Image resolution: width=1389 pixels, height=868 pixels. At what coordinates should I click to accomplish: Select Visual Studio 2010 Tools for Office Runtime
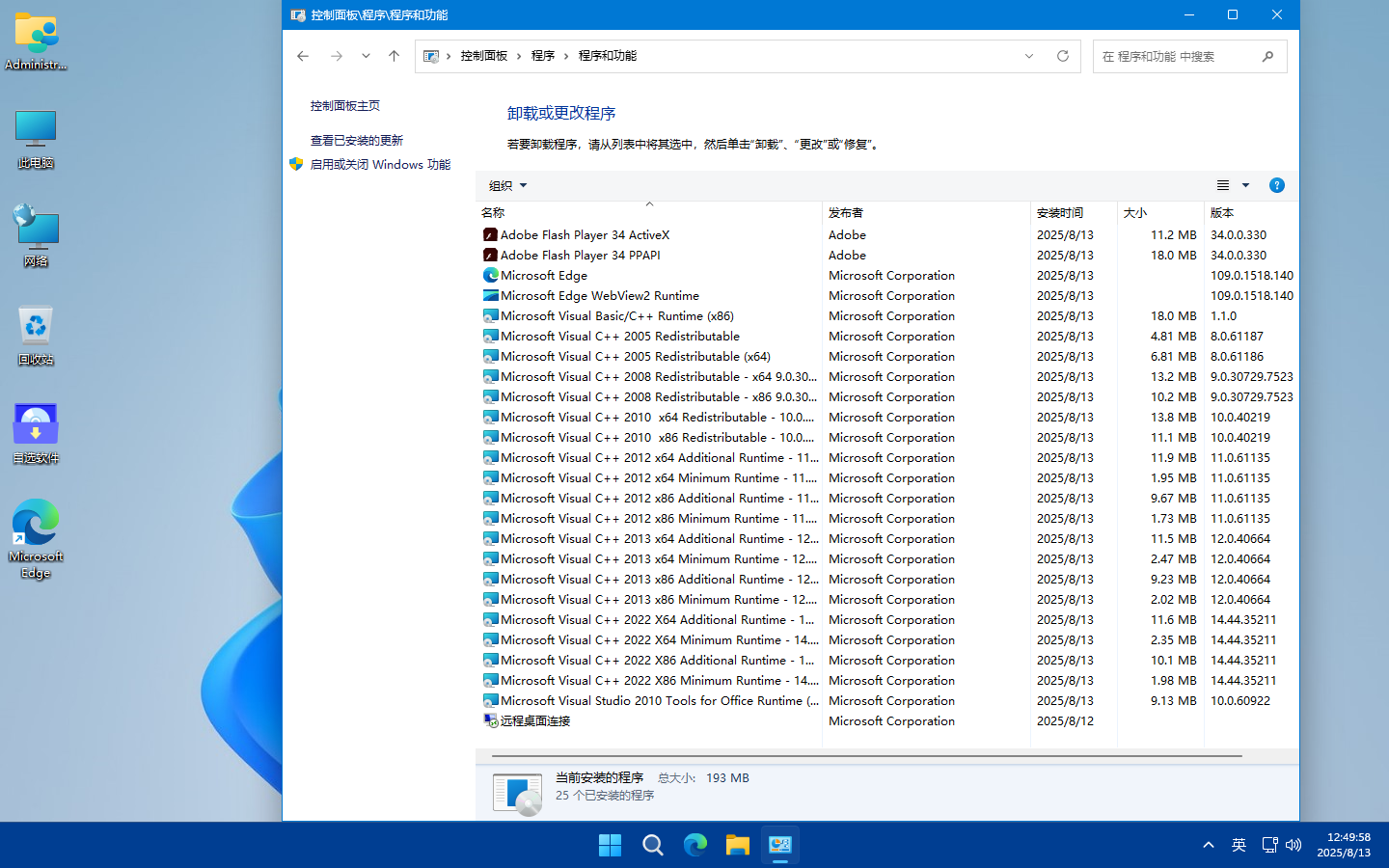pos(887,701)
